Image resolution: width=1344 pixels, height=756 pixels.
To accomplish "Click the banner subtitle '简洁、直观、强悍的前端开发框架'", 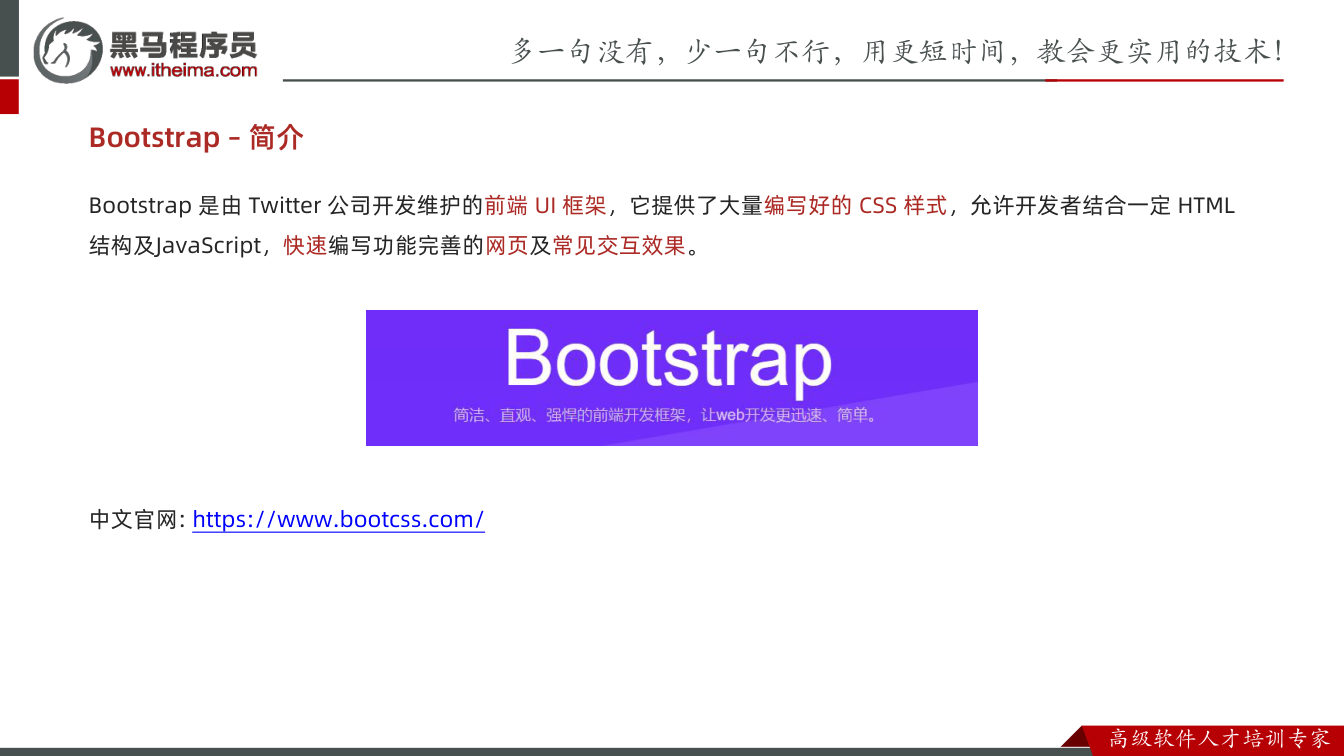I will pos(570,414).
